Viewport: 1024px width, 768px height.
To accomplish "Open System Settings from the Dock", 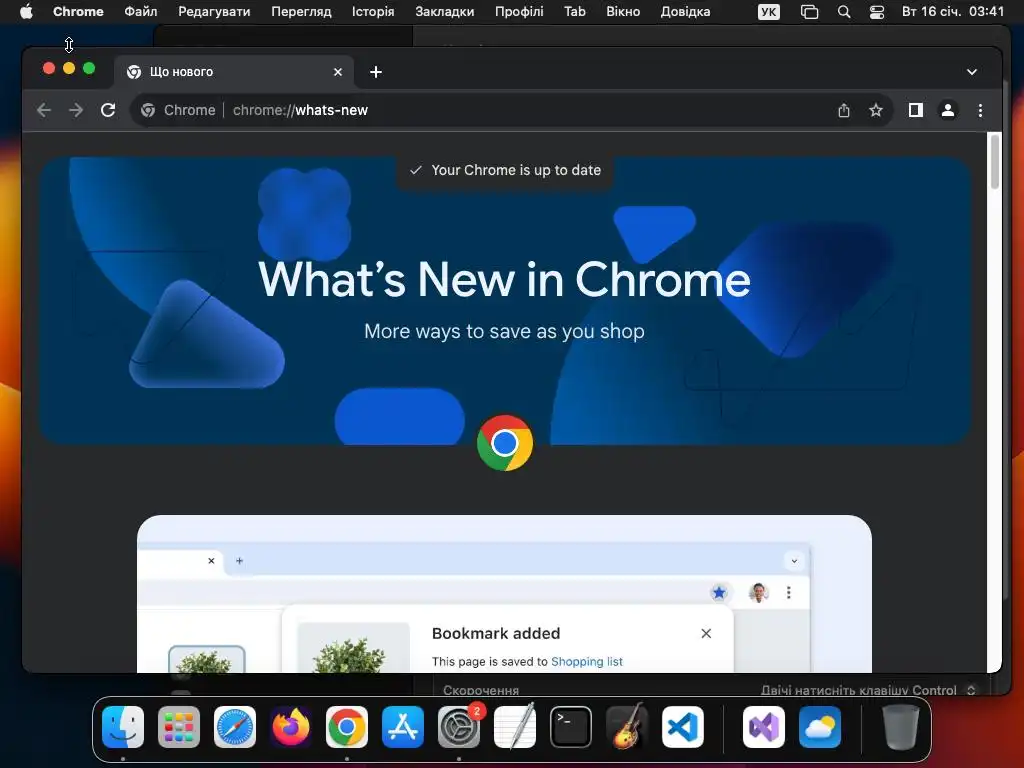I will [x=458, y=727].
